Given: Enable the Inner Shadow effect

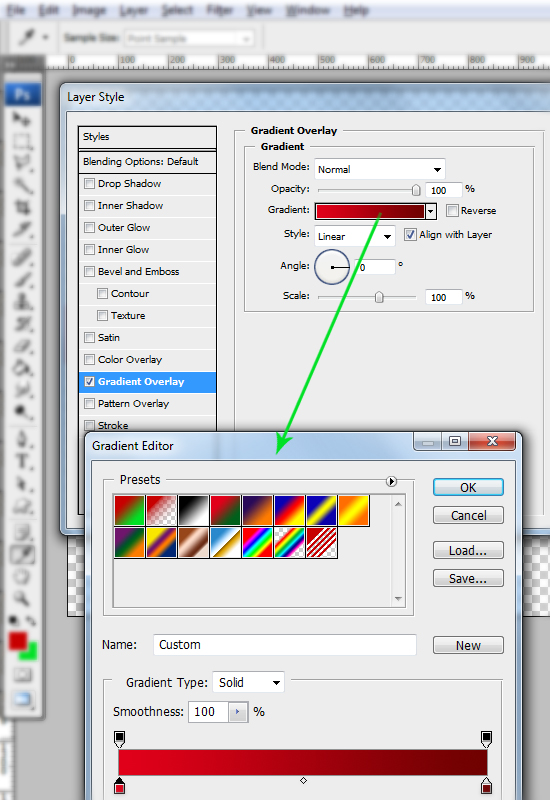Looking at the screenshot, I should pyautogui.click(x=89, y=205).
